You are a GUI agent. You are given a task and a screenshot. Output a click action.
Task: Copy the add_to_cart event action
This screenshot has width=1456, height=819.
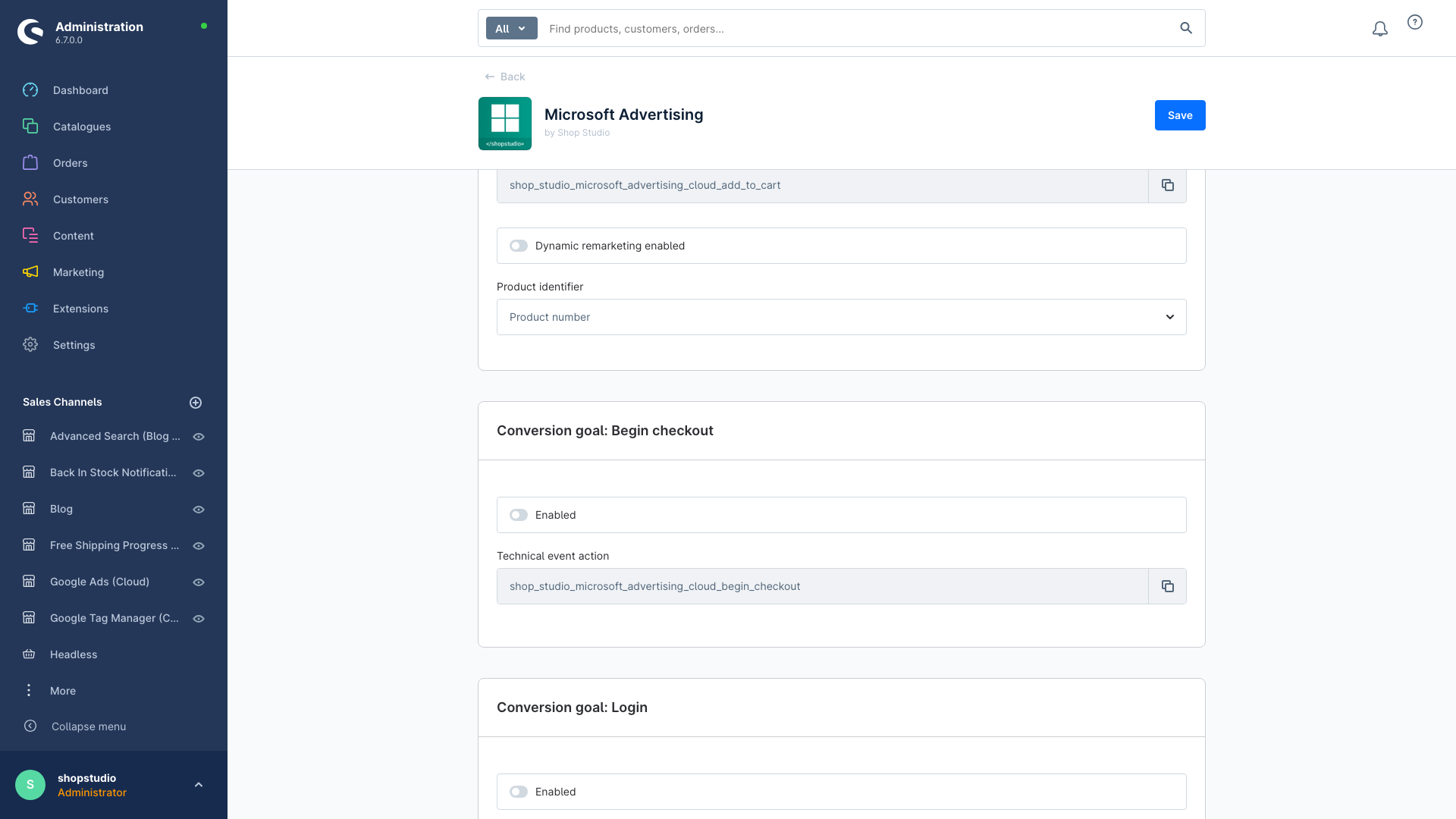tap(1168, 185)
